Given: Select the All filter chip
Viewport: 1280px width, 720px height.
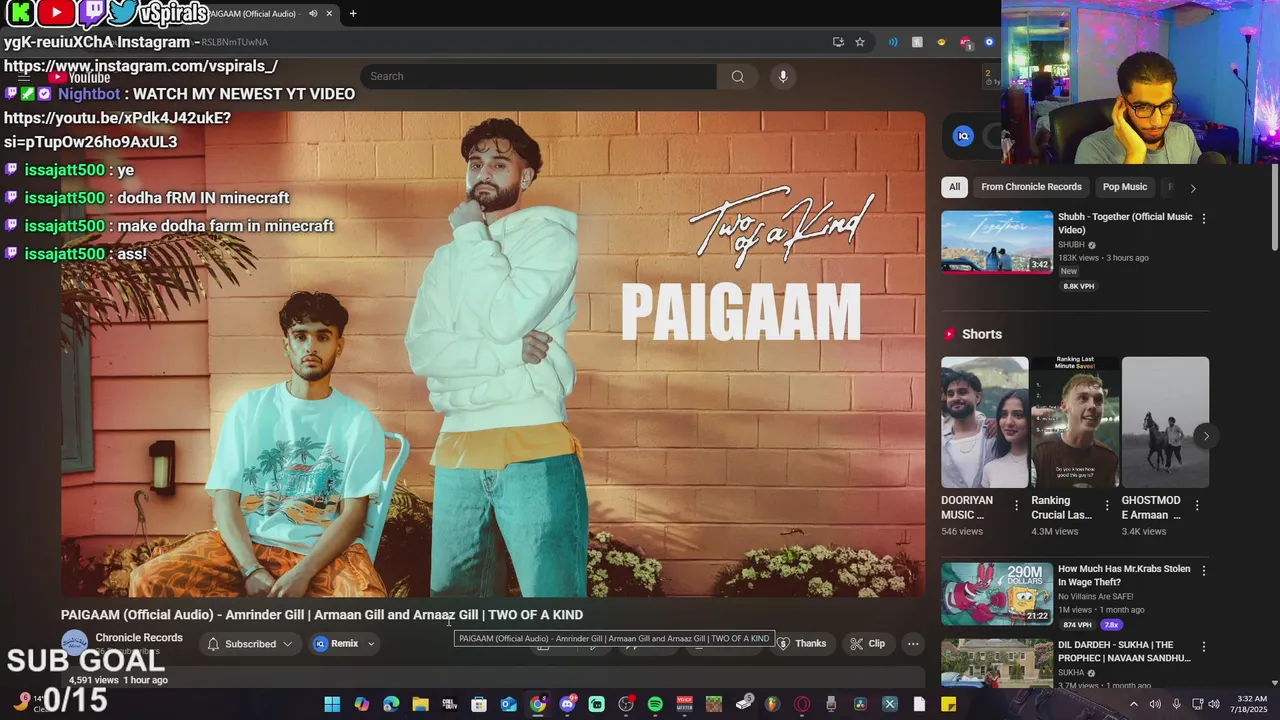Looking at the screenshot, I should (x=954, y=187).
